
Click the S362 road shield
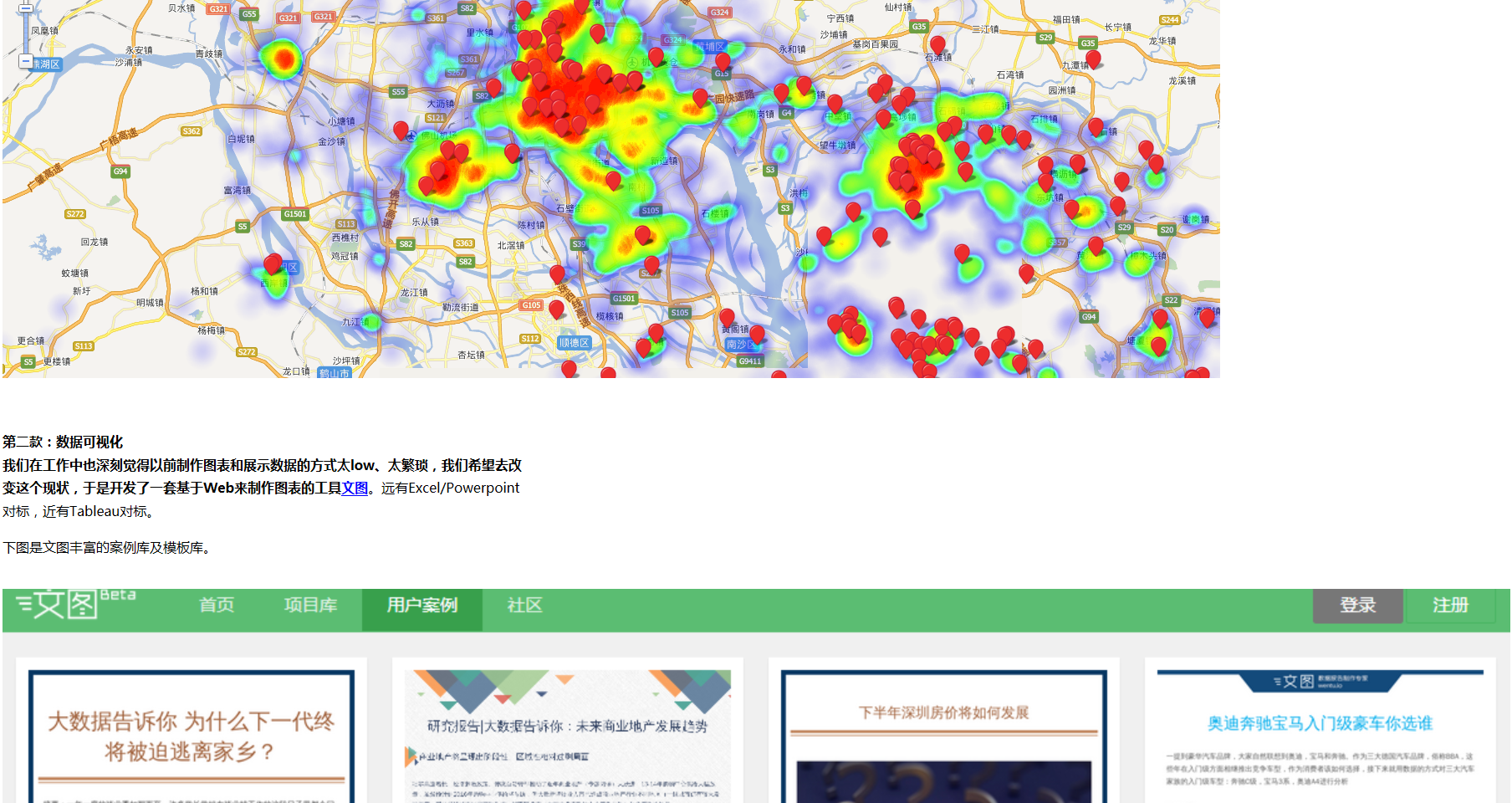point(192,131)
